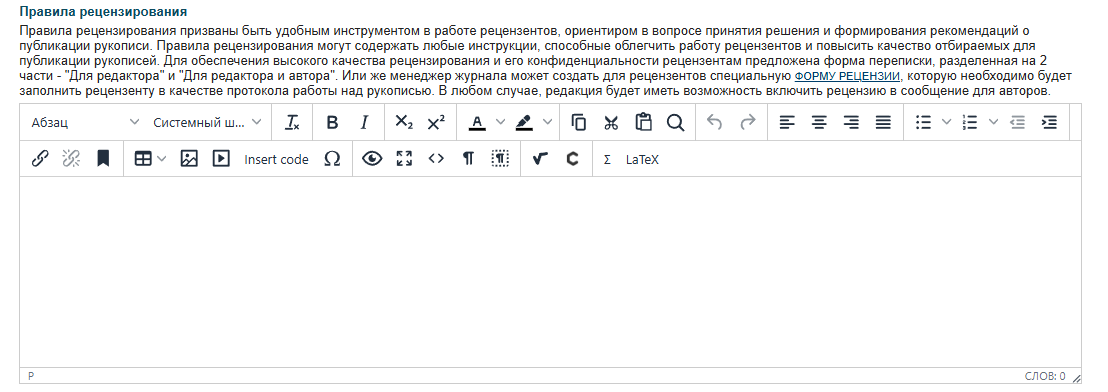Viewport: 1108px width, 392px height.
Task: Click the Σ LaTeX button
Action: coord(631,160)
